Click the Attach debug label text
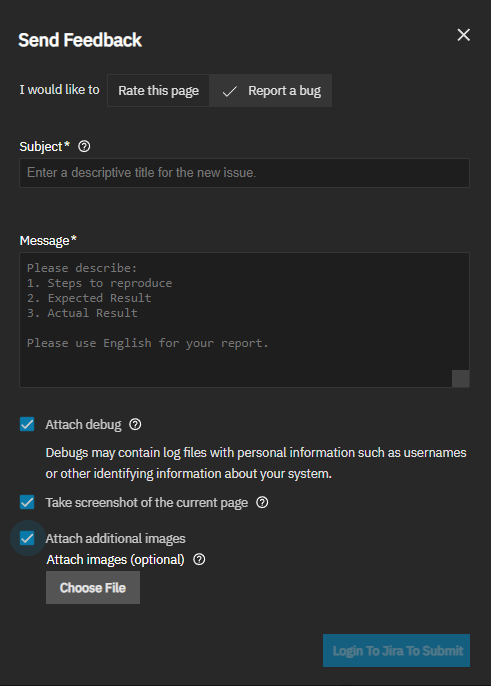The width and height of the screenshot is (491, 686). [83, 424]
